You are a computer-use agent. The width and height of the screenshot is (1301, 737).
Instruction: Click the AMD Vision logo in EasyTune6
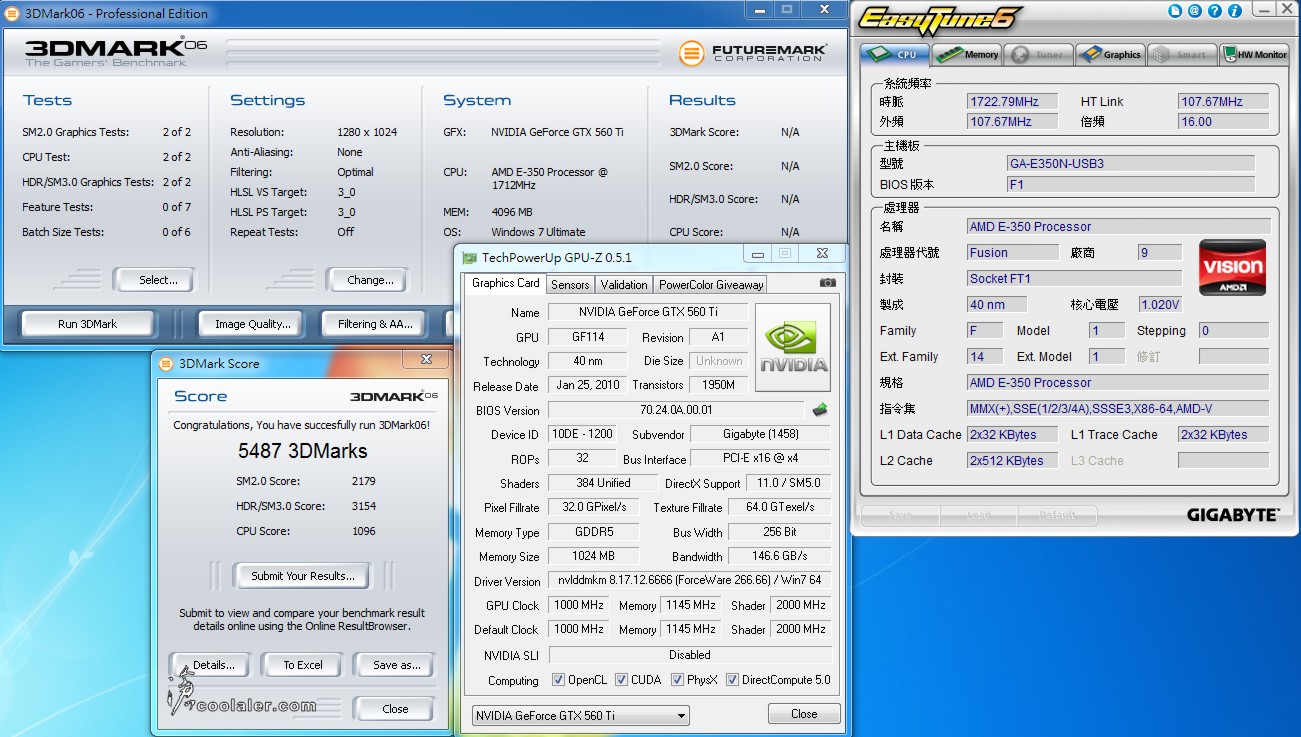(x=1232, y=267)
